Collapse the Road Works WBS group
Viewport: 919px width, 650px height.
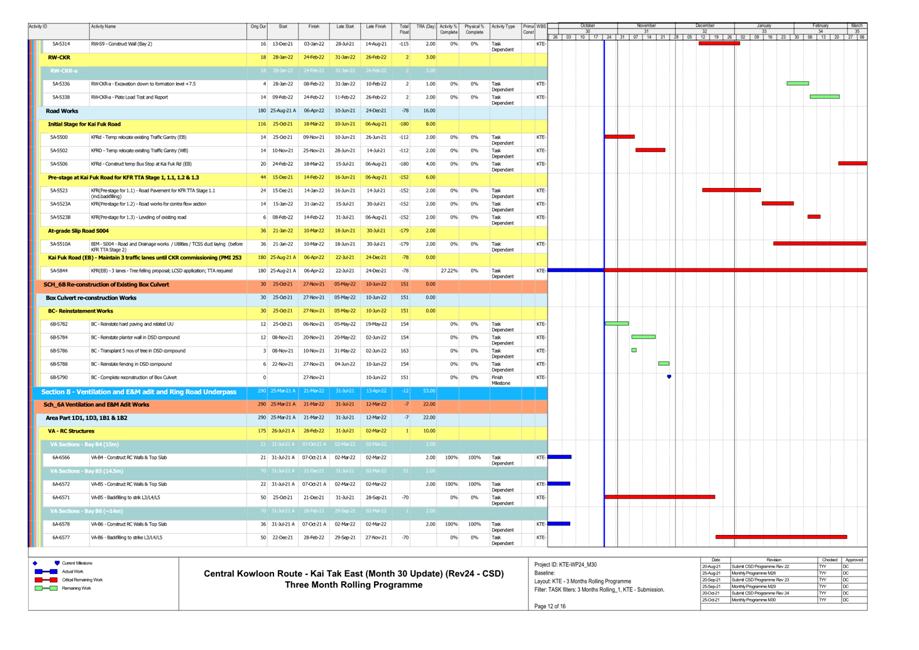click(x=62, y=110)
